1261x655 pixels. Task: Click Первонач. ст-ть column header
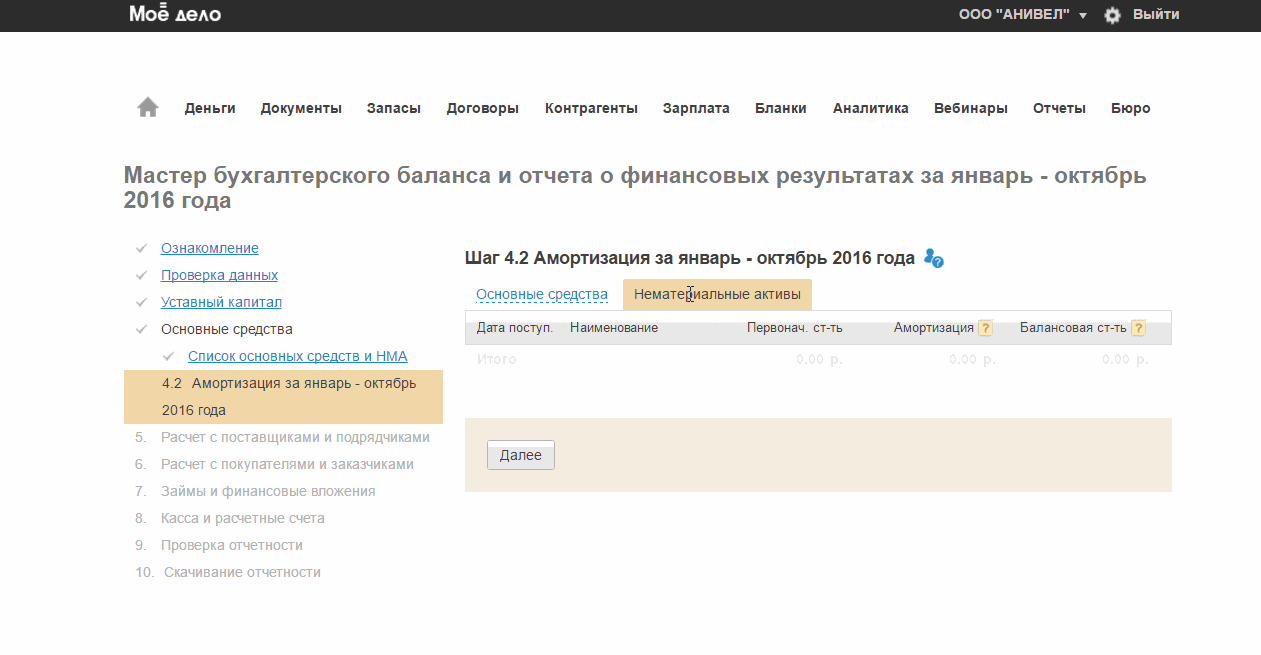point(795,328)
